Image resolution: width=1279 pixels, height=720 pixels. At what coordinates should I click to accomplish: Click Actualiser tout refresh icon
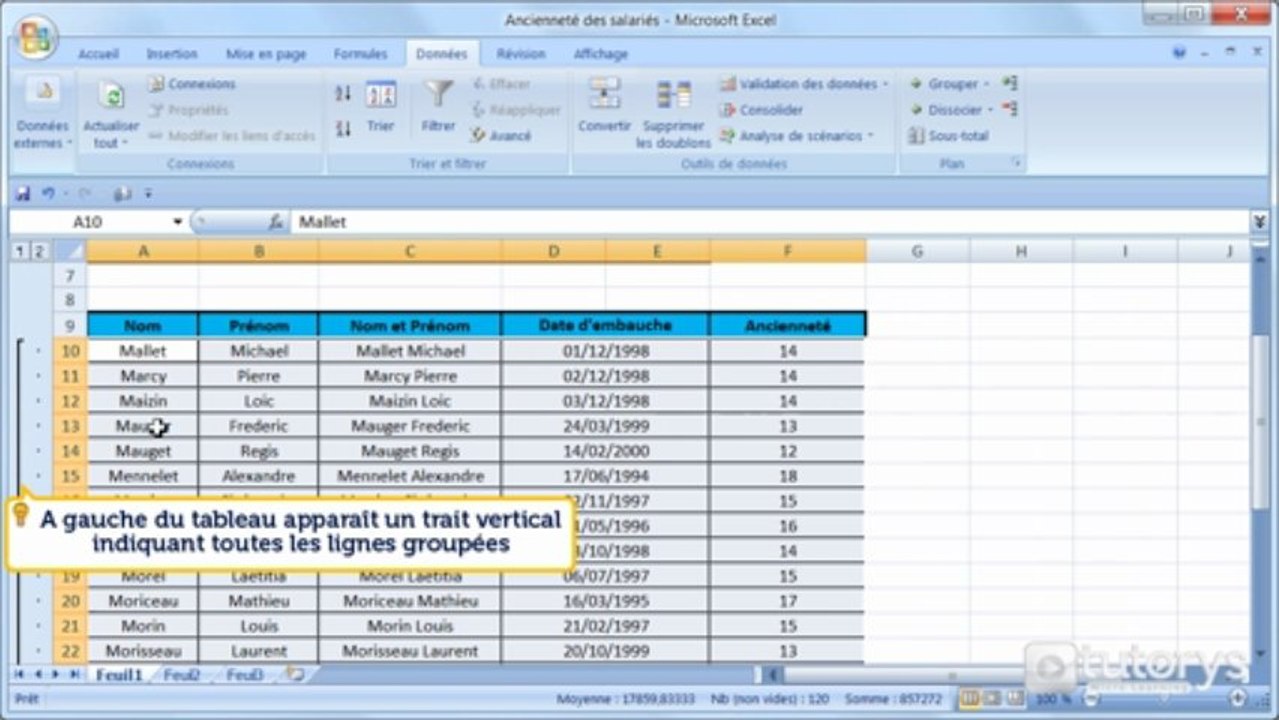(x=111, y=96)
